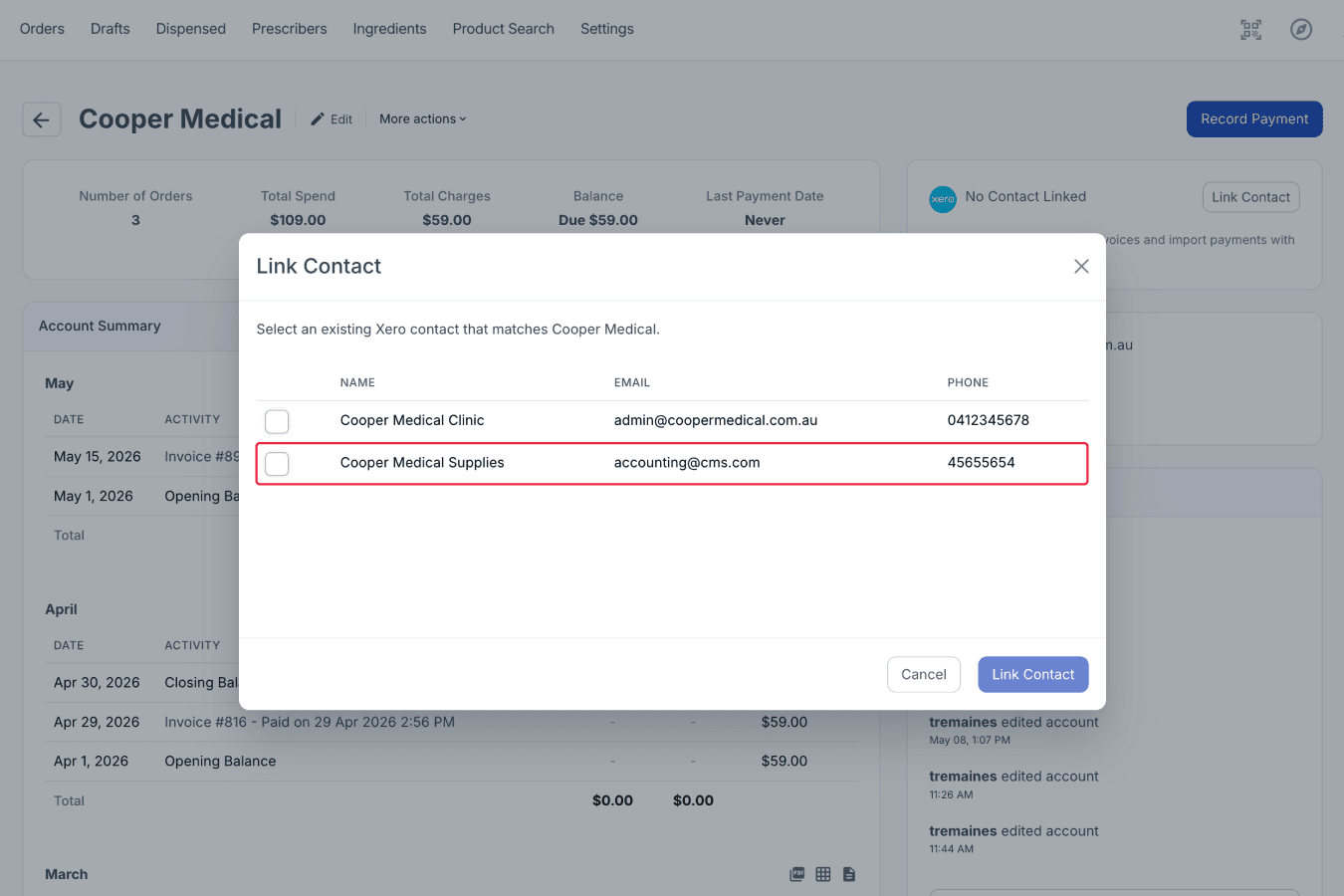1344x896 pixels.
Task: Click the Balance Due $59.00 value
Action: click(x=598, y=220)
